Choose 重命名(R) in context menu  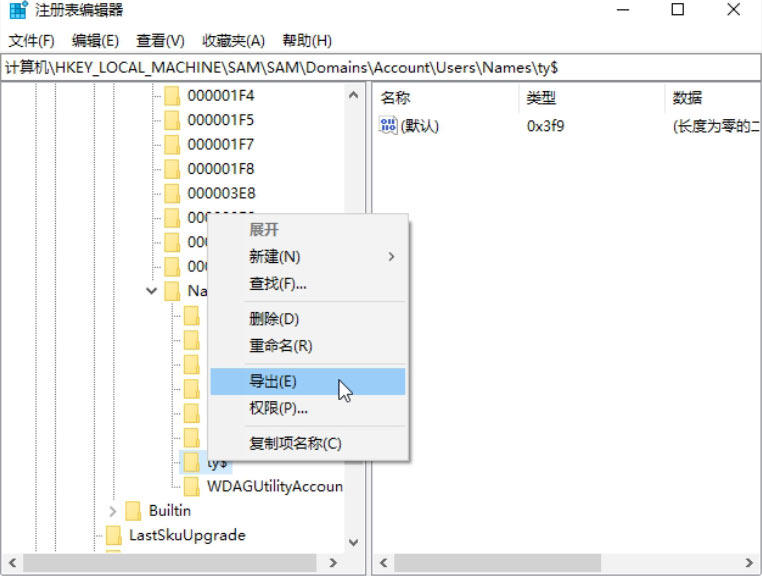[x=308, y=346]
